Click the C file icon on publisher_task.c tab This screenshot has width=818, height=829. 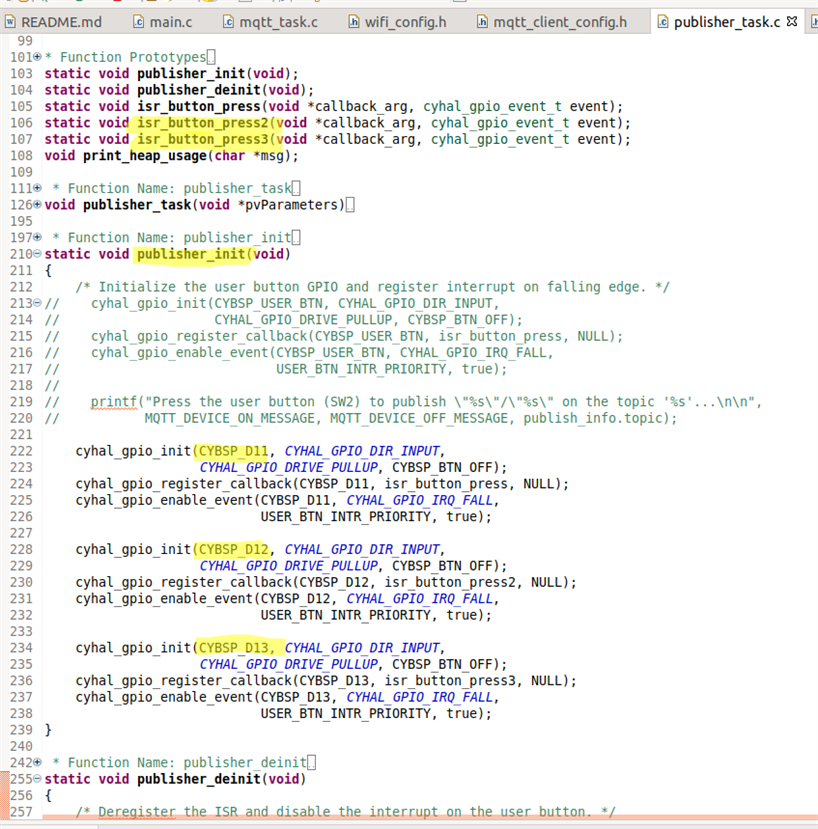[x=663, y=22]
